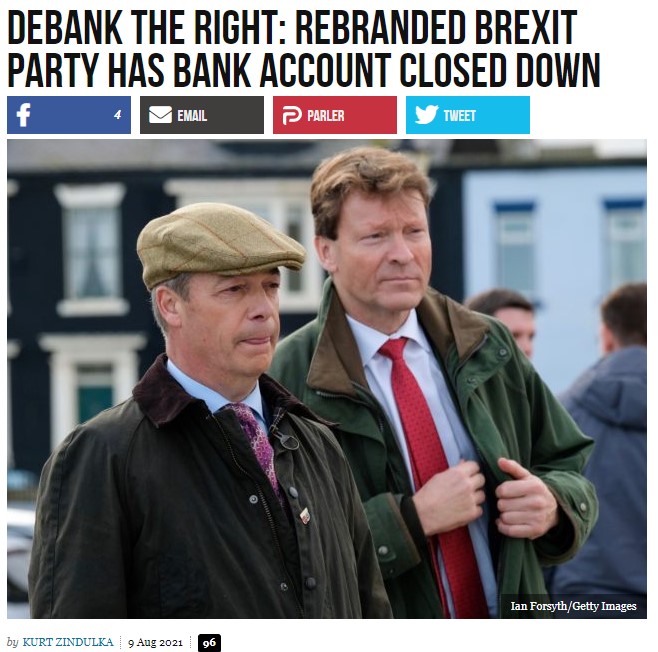Share article on PARLER
Image resolution: width=658 pixels, height=652 pixels.
335,115
